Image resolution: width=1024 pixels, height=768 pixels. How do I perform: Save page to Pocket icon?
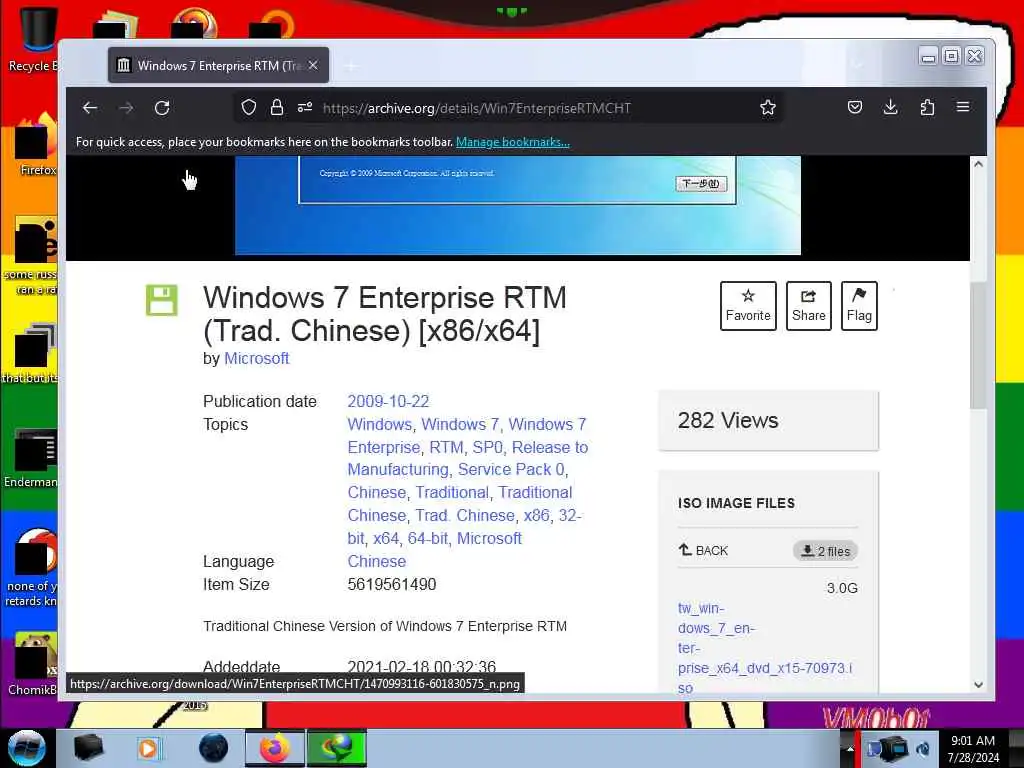point(854,108)
